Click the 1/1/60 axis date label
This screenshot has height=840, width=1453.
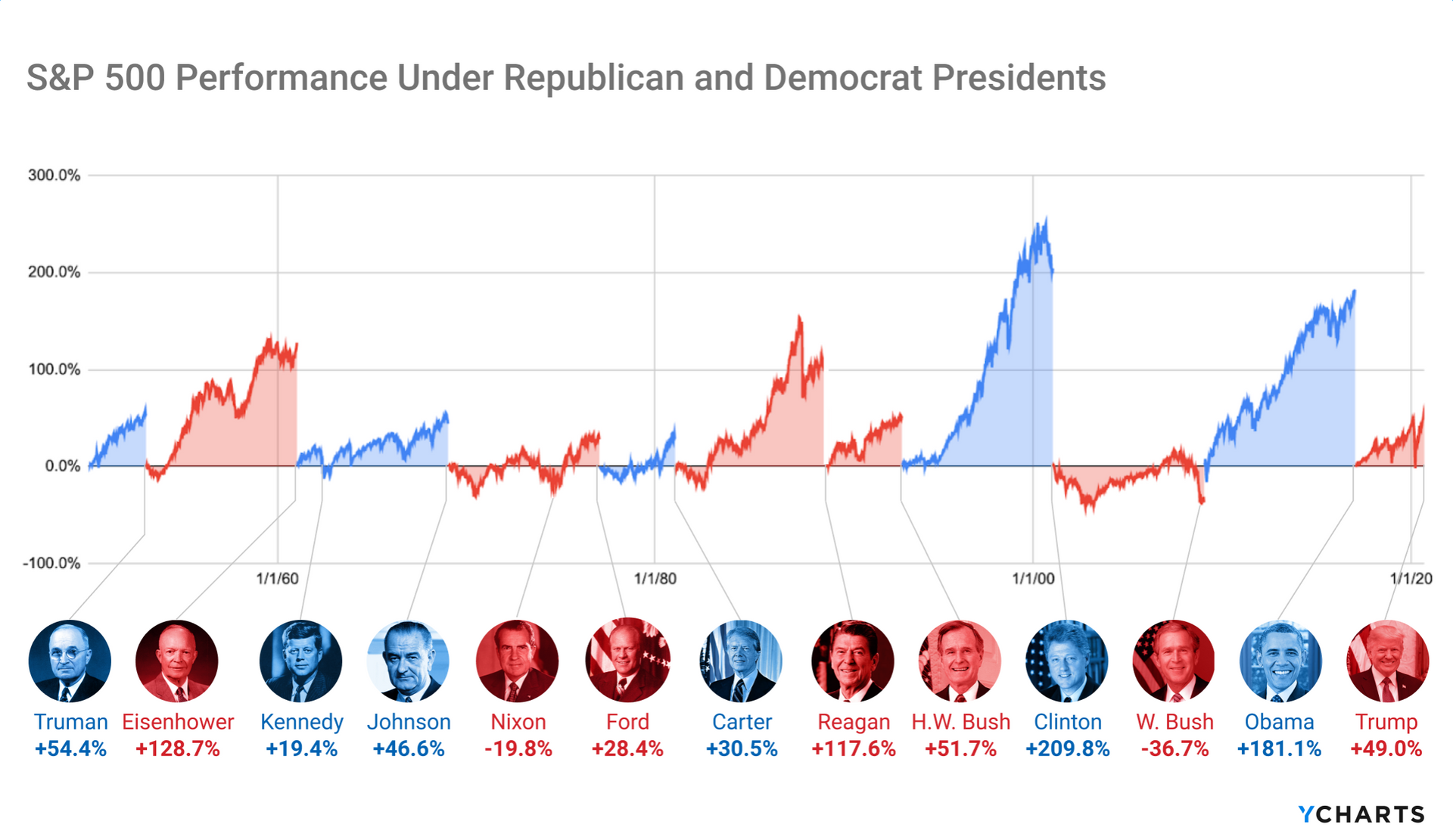pos(277,579)
